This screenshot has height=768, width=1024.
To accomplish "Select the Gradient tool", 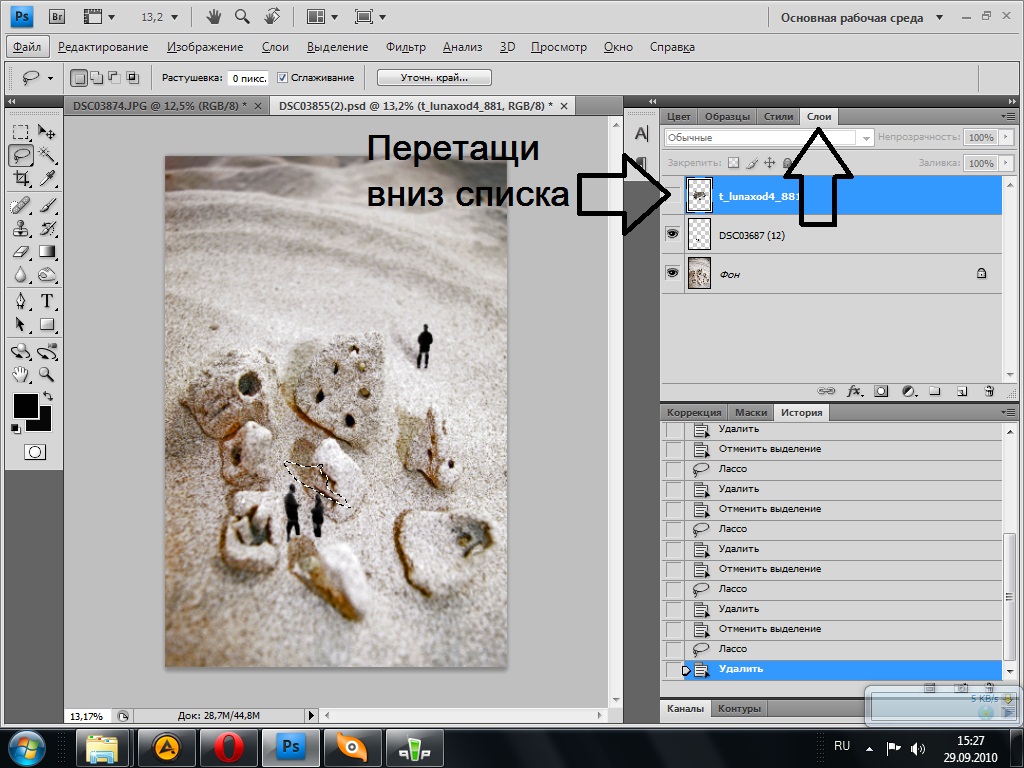I will [46, 251].
